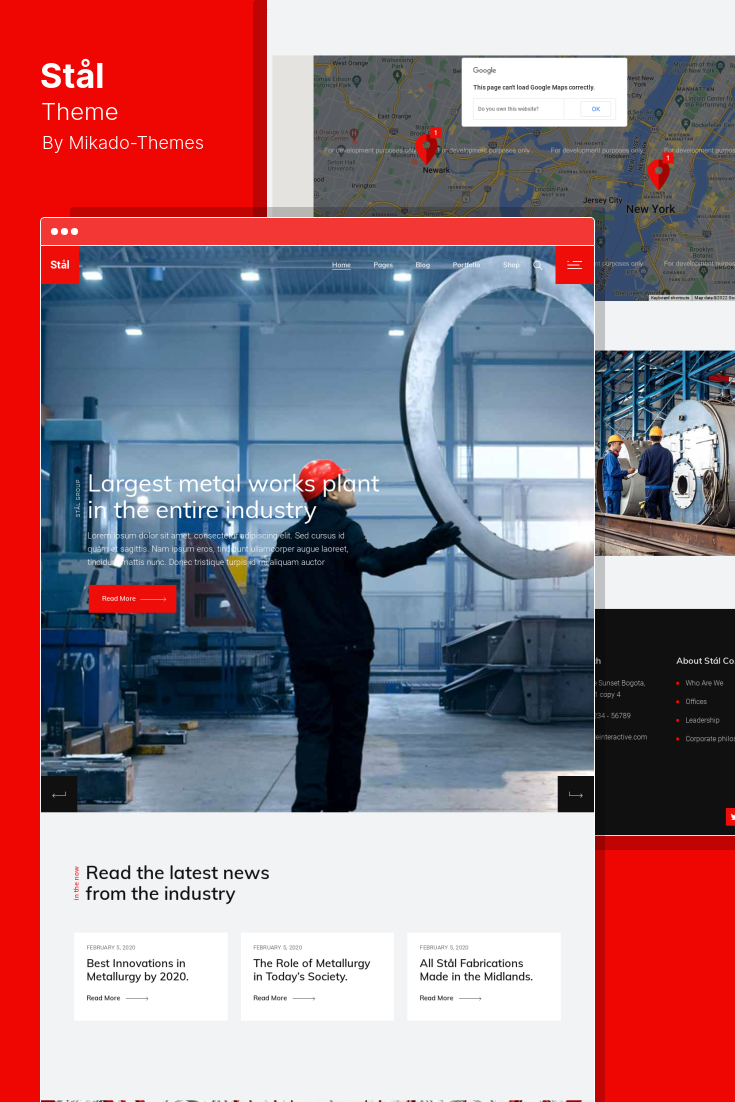Viewport: 735px width, 1102px height.
Task: Click the 'Offices' footer link
Action: pyautogui.click(x=696, y=701)
